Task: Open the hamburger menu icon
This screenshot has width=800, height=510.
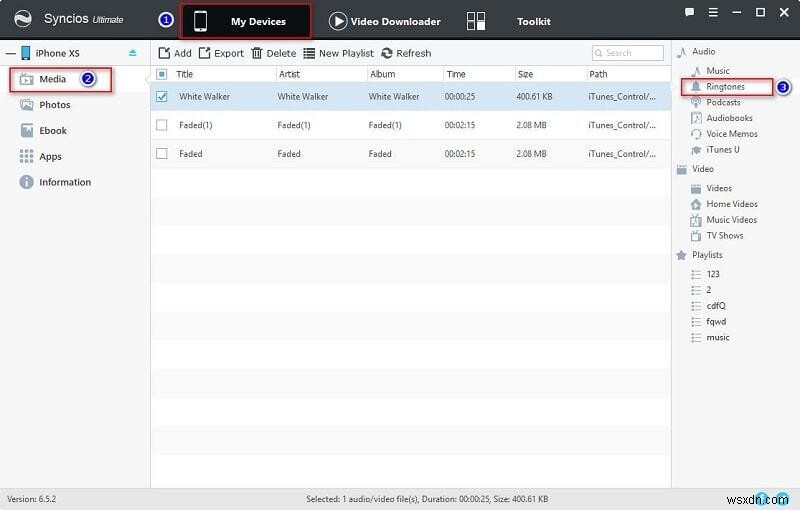Action: [713, 12]
